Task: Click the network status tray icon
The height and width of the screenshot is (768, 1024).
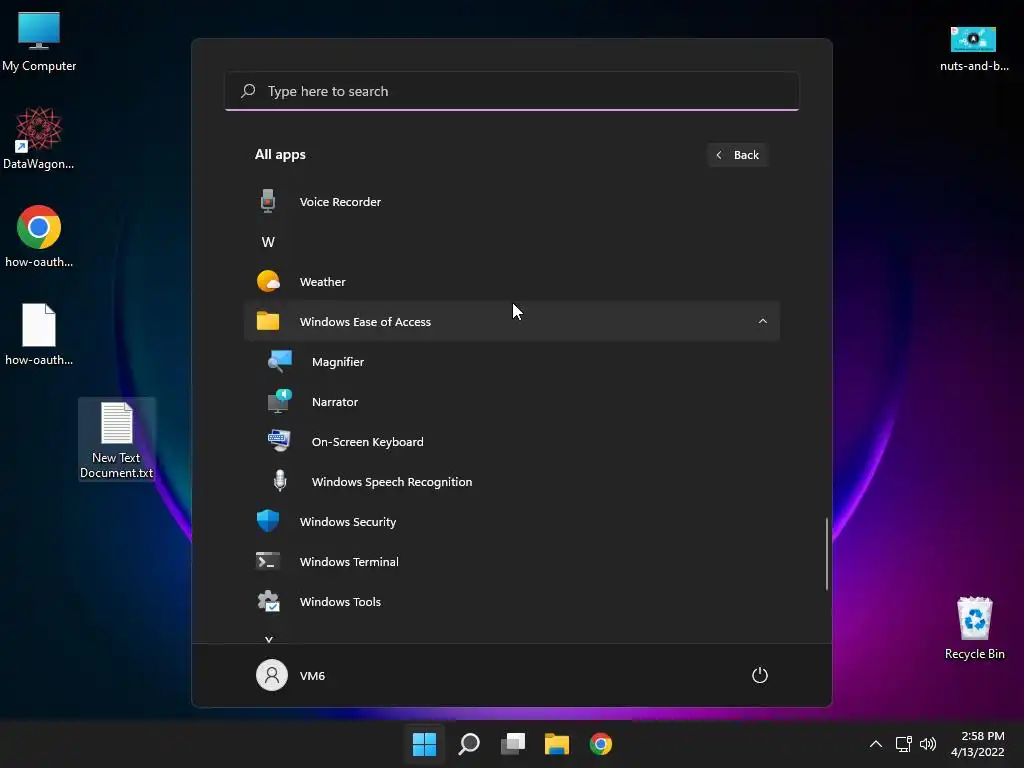Action: [x=903, y=744]
